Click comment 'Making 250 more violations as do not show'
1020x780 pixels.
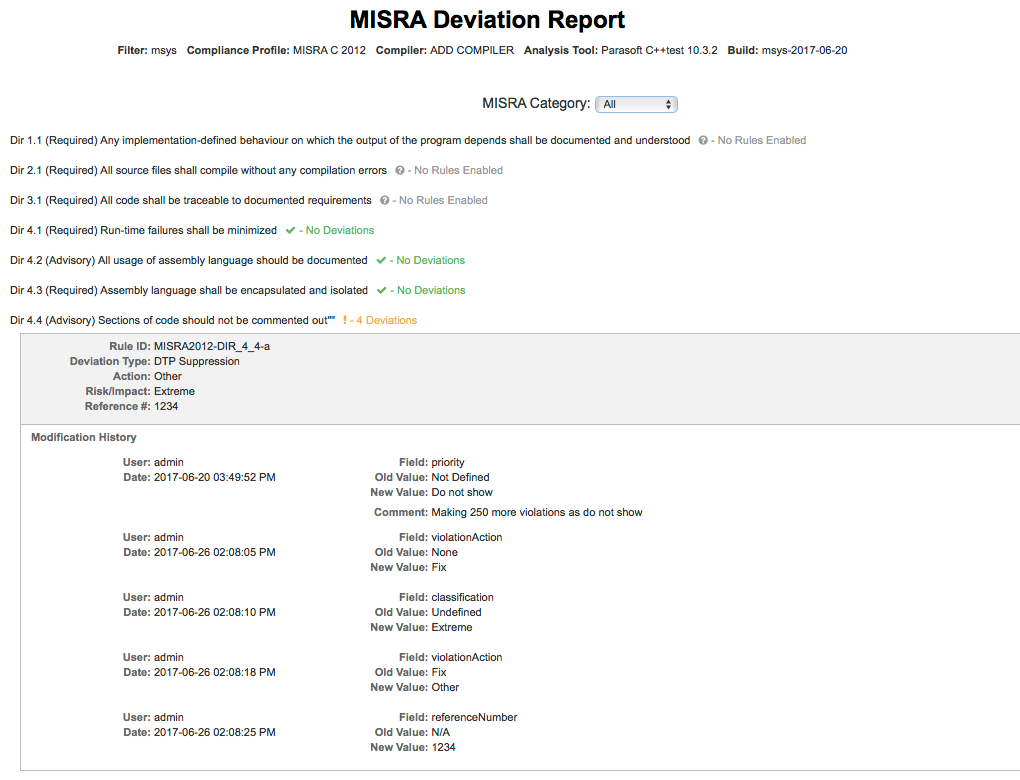[x=537, y=512]
